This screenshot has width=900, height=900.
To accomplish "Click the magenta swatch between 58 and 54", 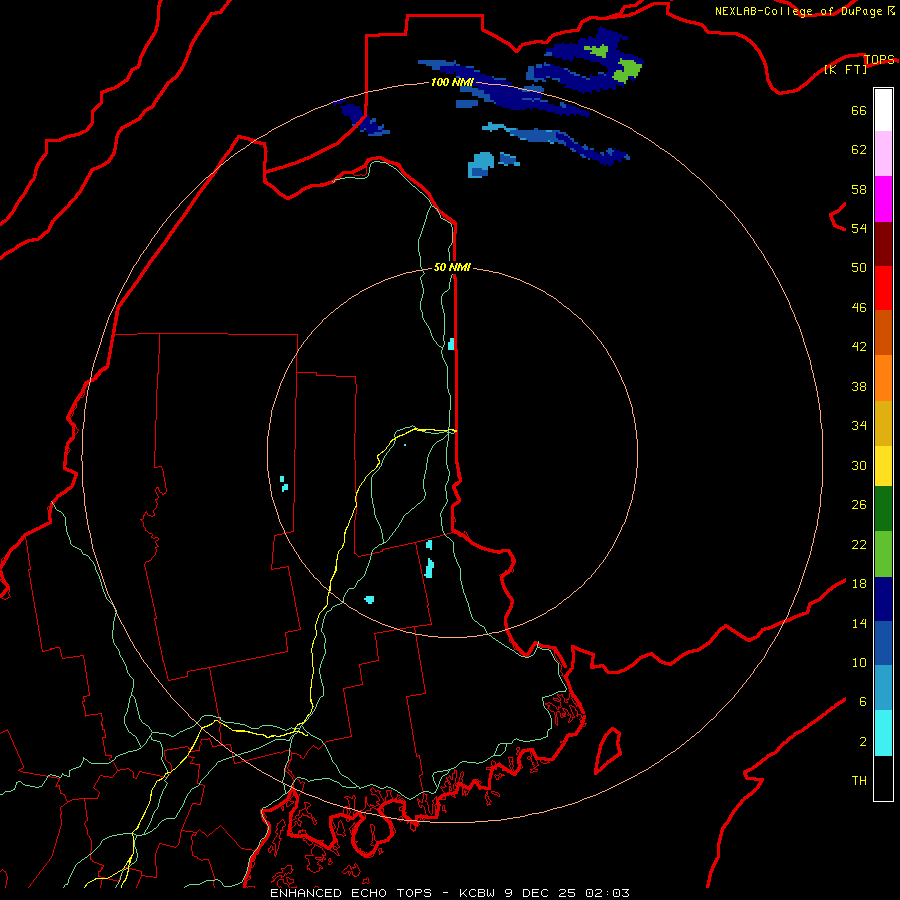I will coord(883,199).
